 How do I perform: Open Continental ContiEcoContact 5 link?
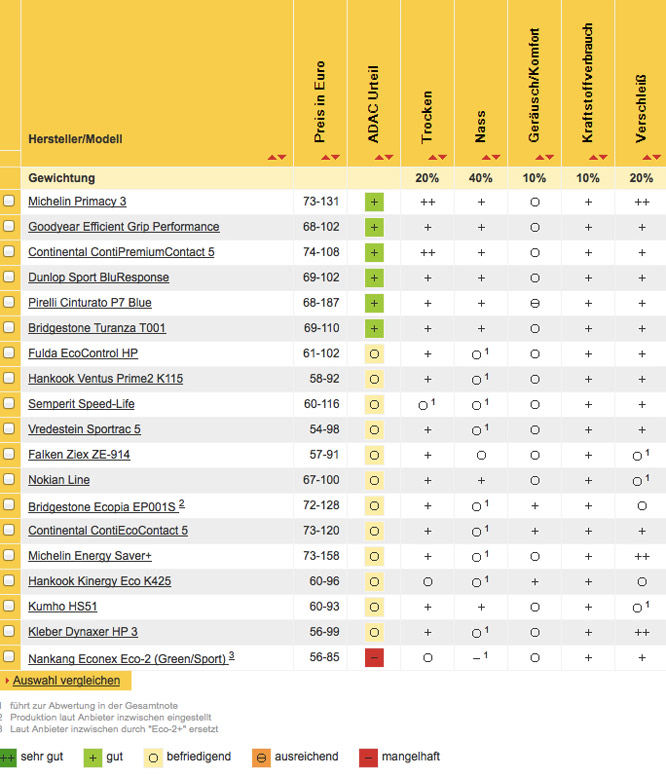coord(108,530)
